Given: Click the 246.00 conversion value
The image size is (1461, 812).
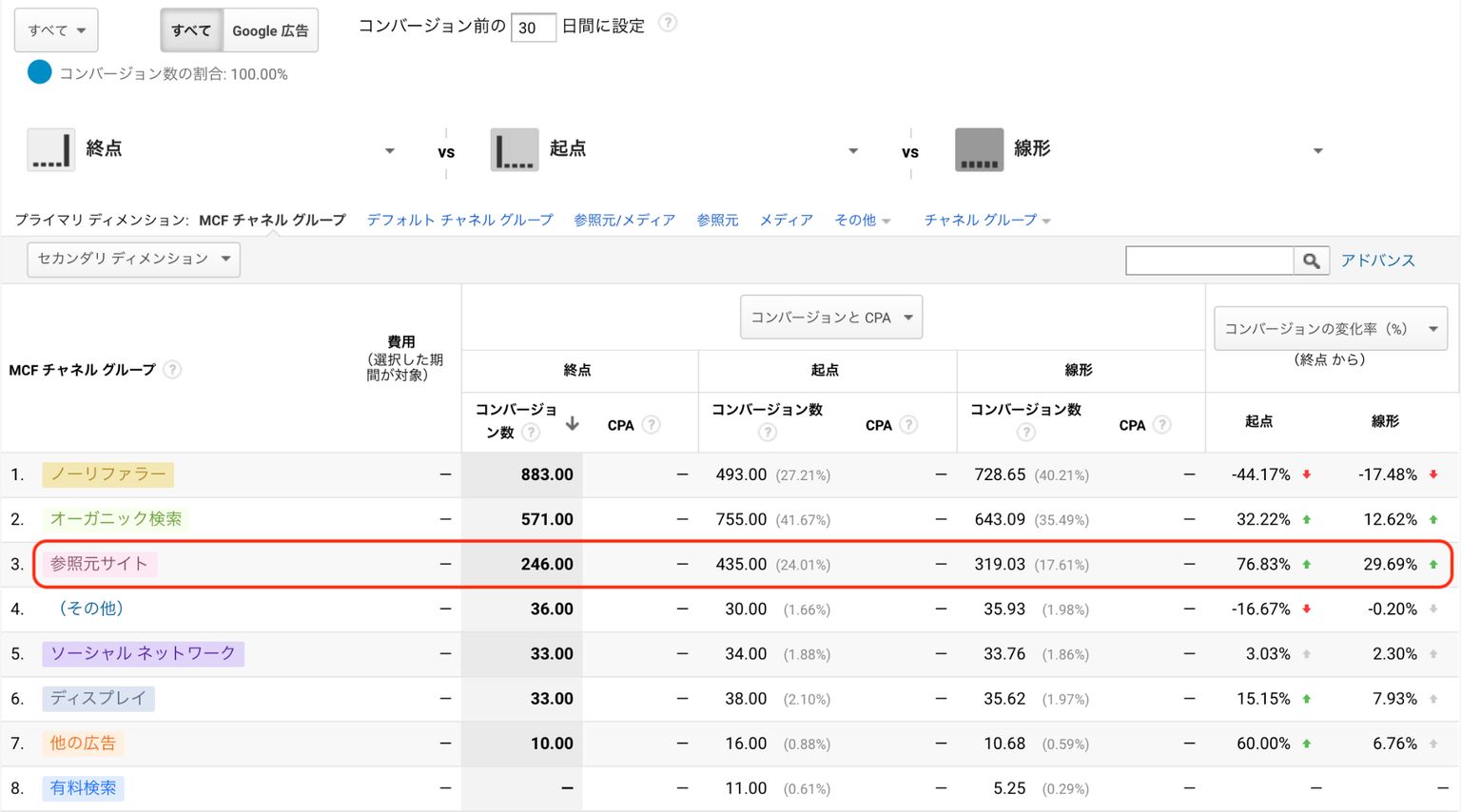Looking at the screenshot, I should pyautogui.click(x=547, y=564).
